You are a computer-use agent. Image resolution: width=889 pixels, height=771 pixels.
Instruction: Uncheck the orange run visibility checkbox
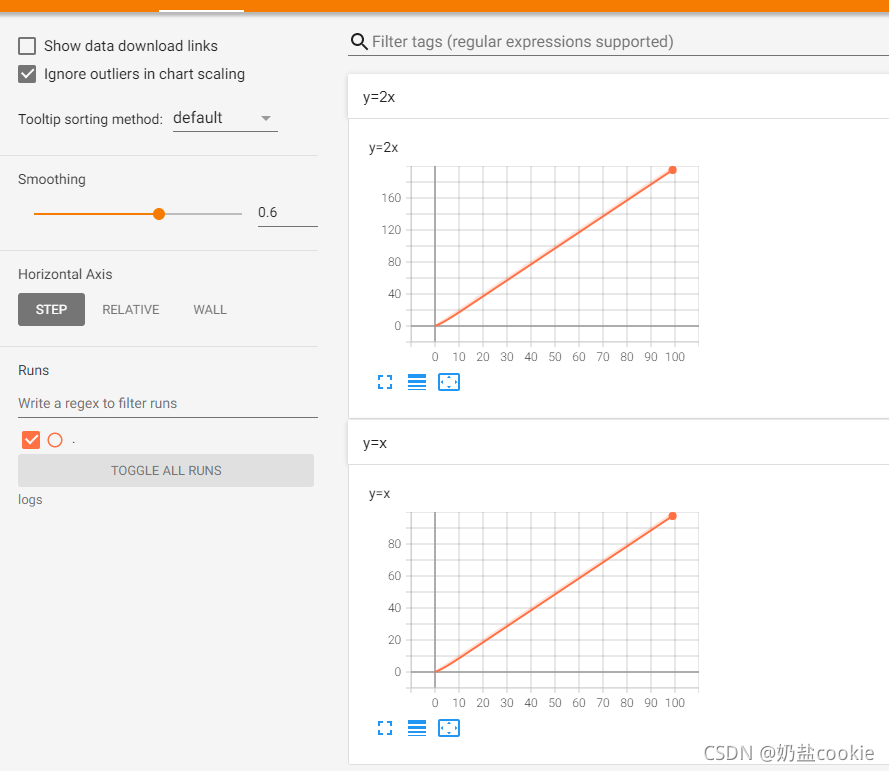click(31, 440)
